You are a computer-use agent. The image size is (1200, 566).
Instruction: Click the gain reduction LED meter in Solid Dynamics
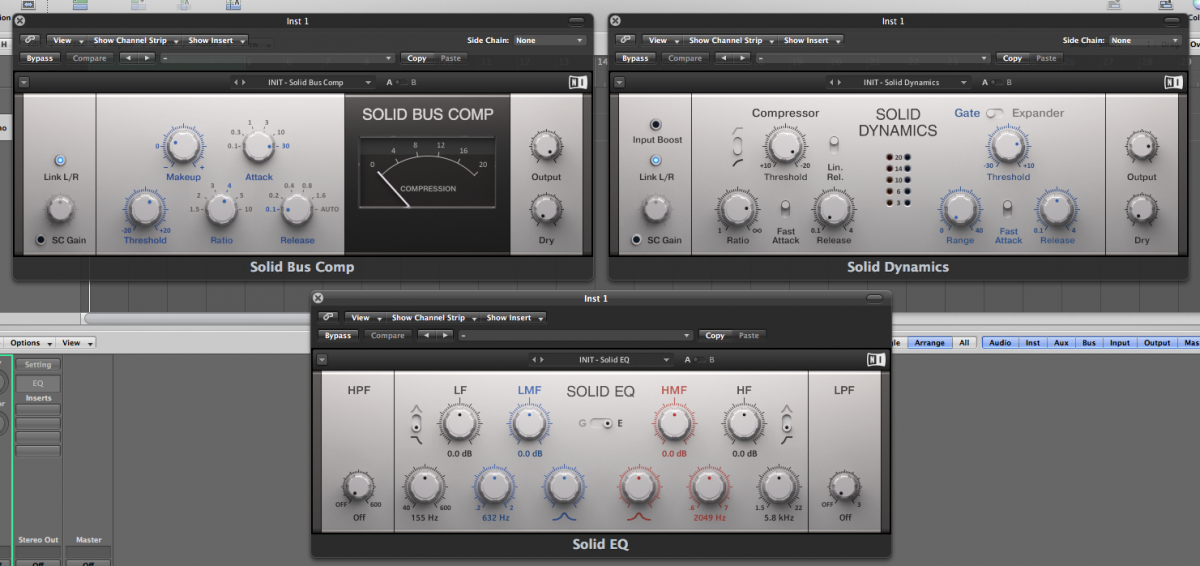tap(897, 180)
